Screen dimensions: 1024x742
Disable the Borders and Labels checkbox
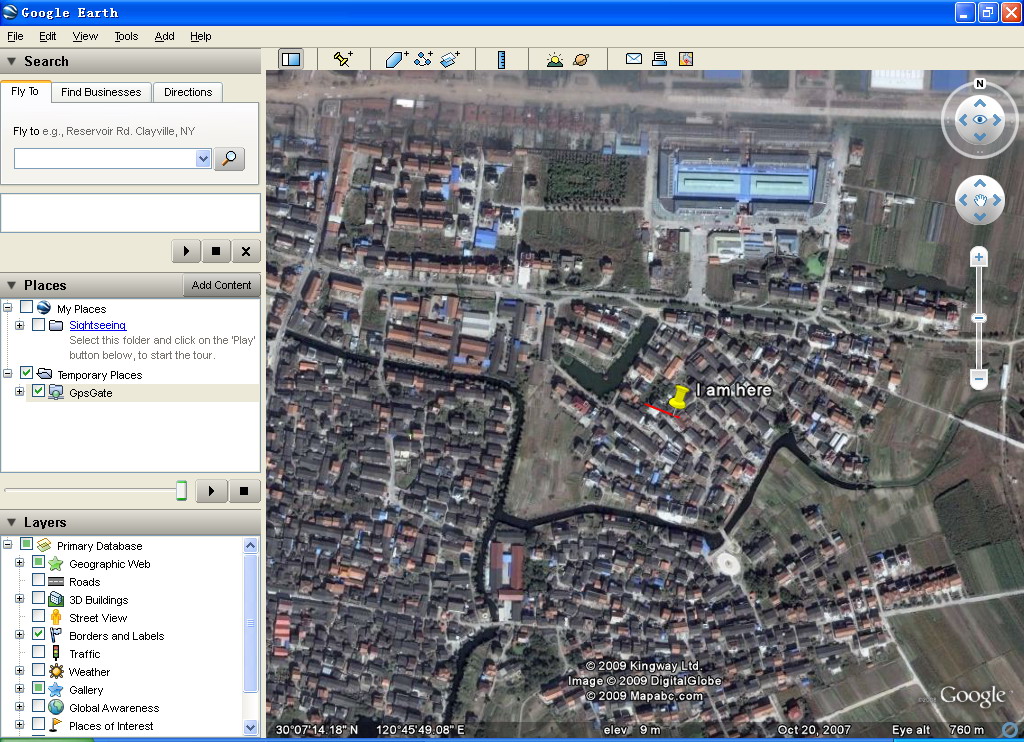39,634
